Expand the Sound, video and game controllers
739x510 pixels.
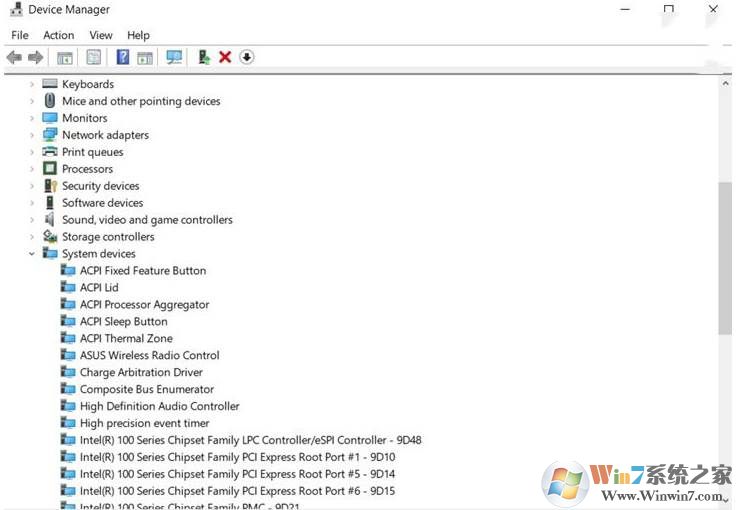click(x=32, y=220)
